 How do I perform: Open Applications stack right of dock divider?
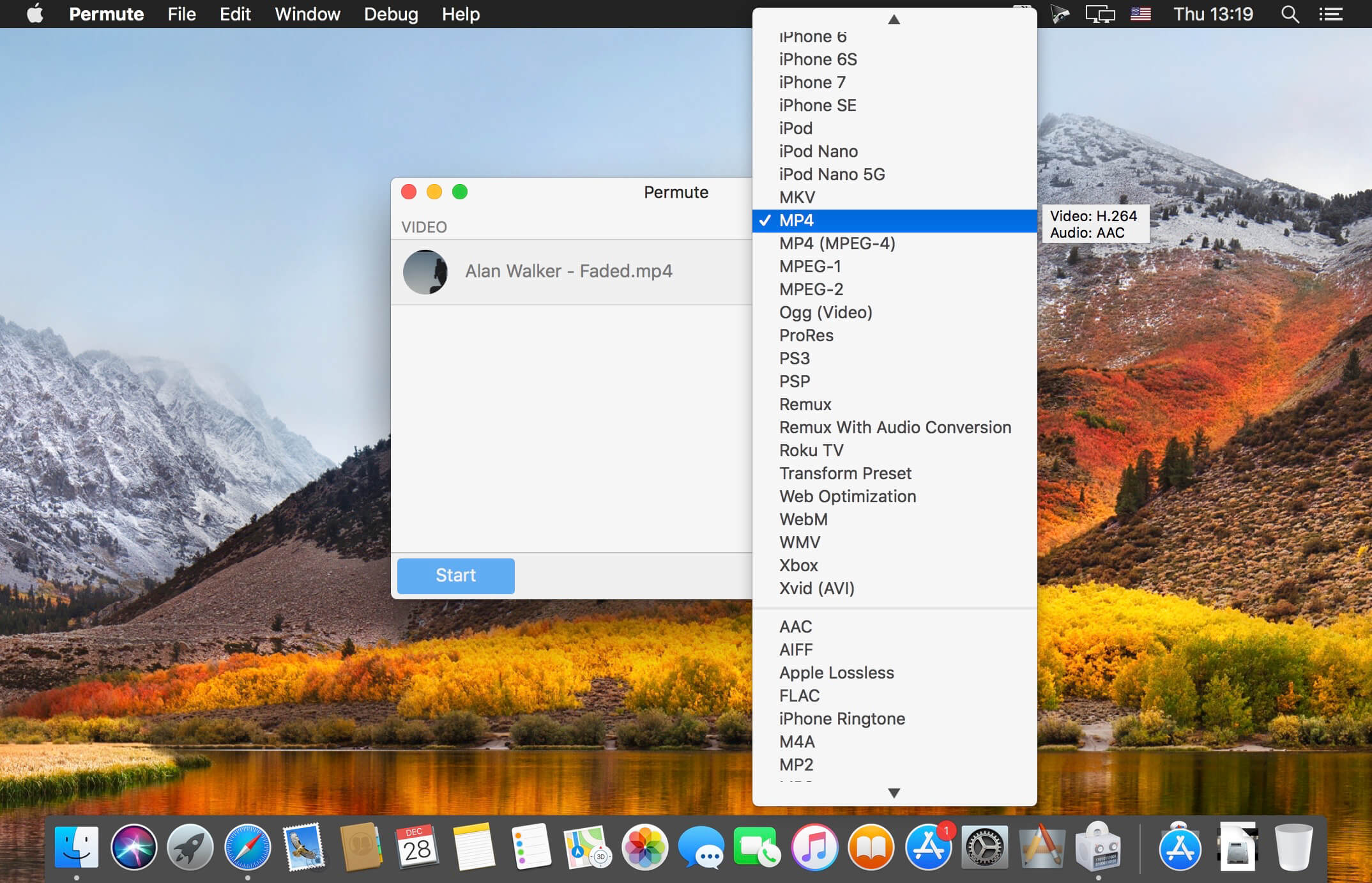[1180, 848]
